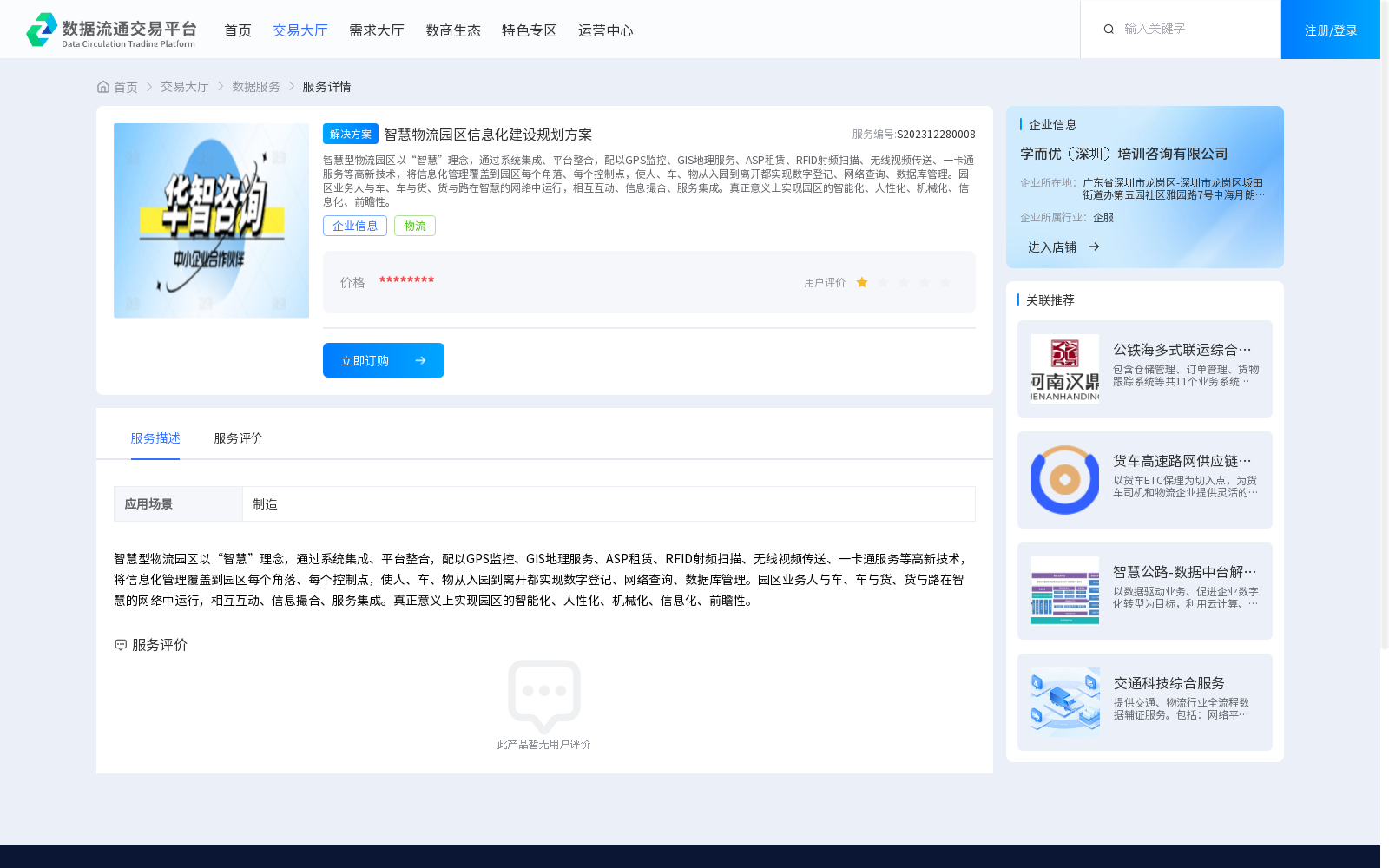1389x868 pixels.
Task: Click the third rating star
Action: 904,282
